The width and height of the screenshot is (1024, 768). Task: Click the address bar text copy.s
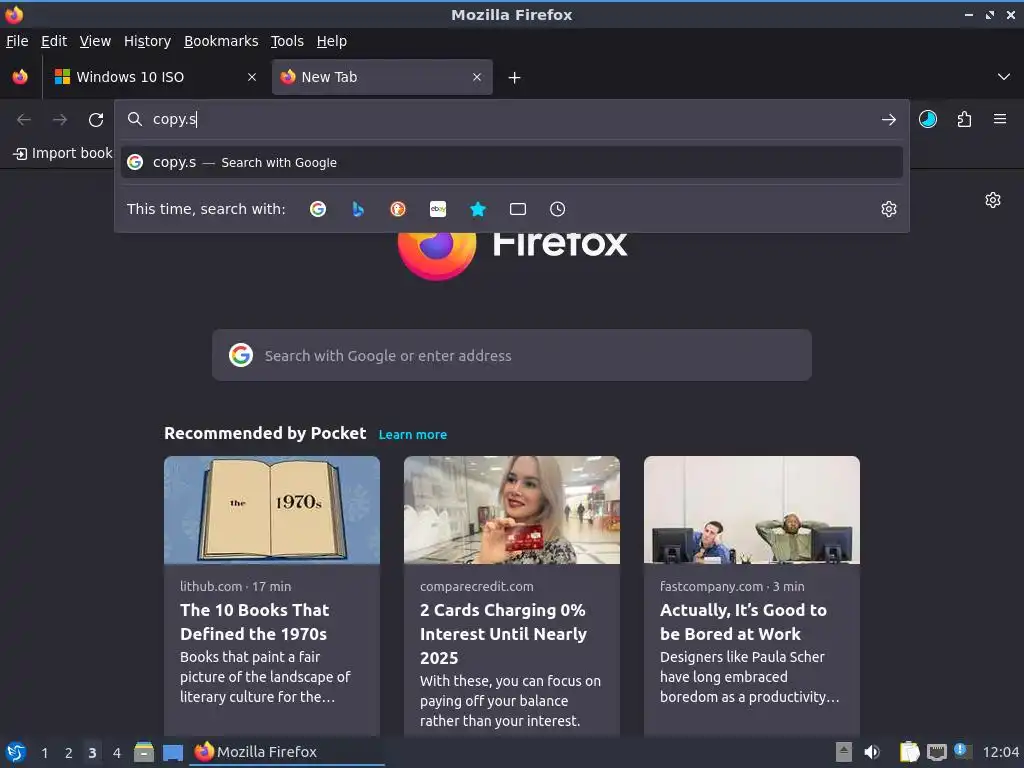(174, 120)
